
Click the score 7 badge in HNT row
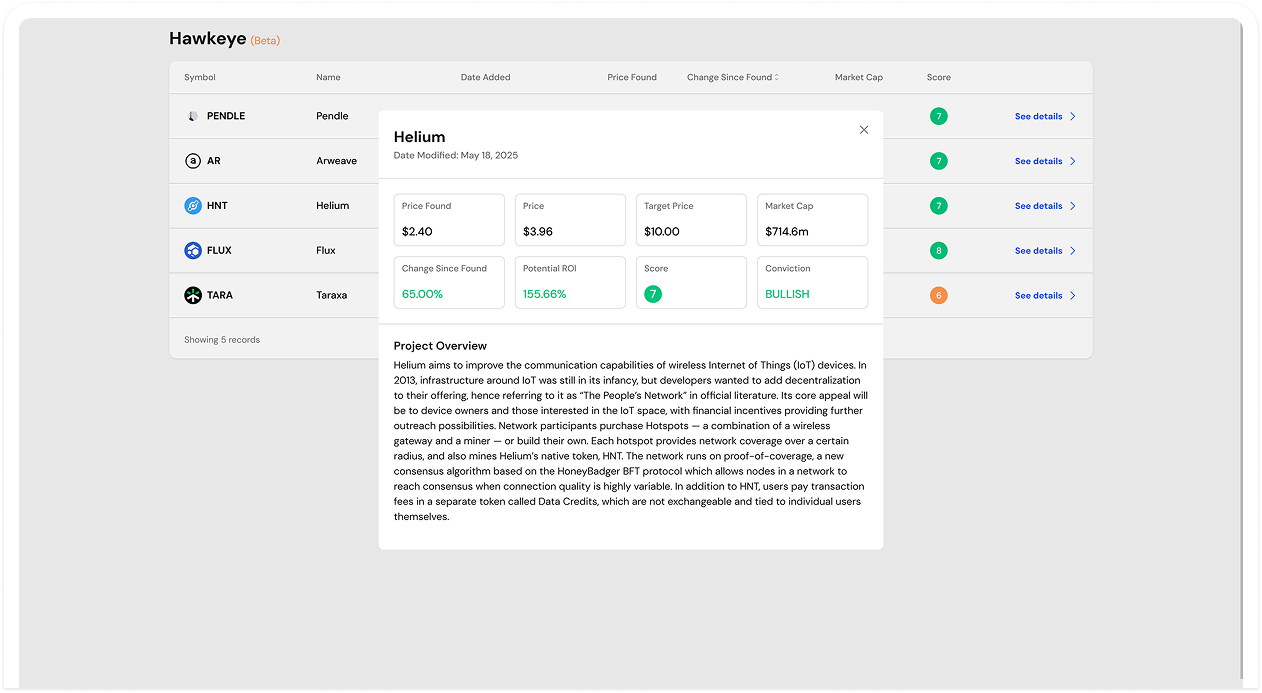pos(938,206)
